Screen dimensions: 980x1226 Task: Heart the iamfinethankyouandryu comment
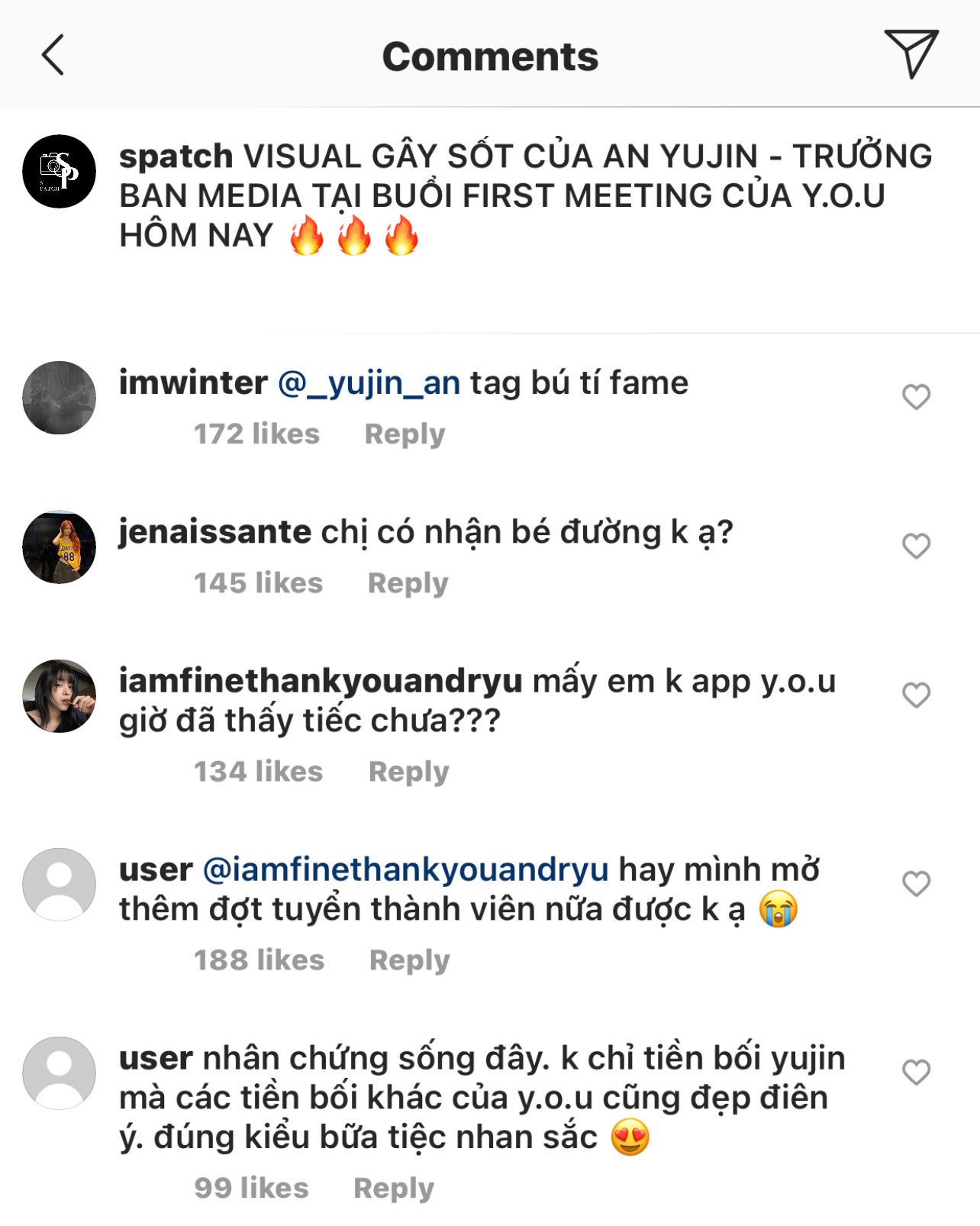(916, 695)
